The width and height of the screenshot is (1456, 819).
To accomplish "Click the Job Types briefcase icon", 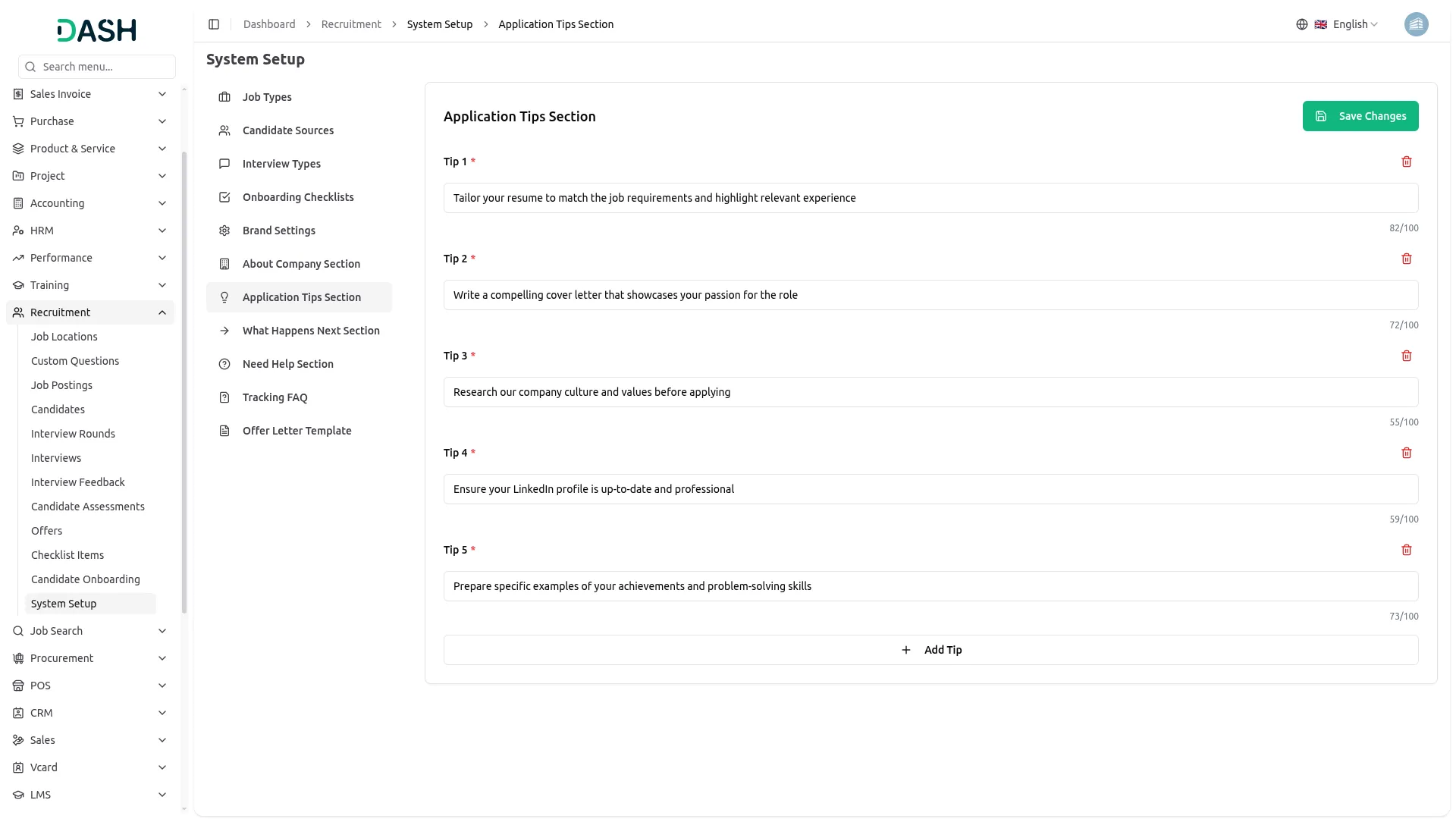I will click(224, 97).
